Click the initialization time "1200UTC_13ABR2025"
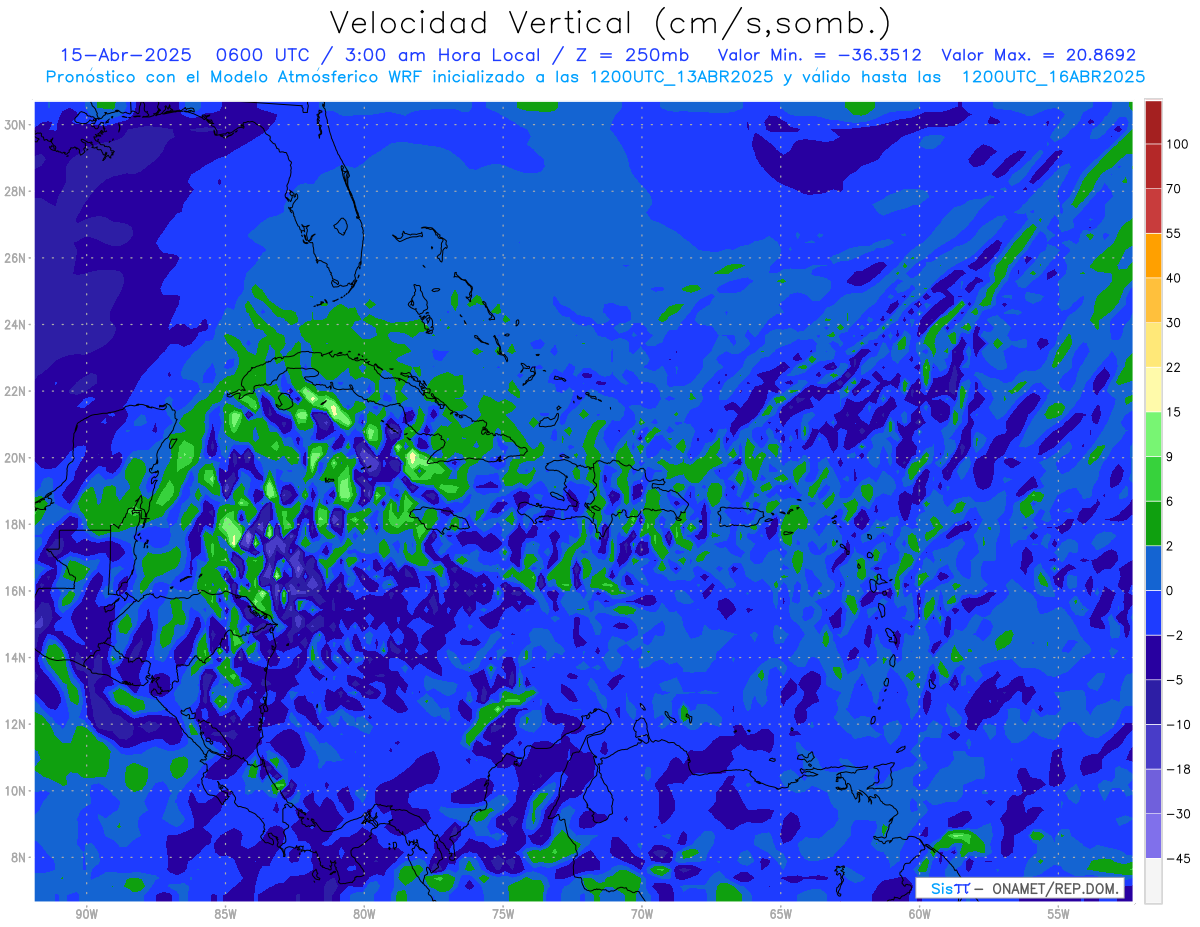This screenshot has height=927, width=1200. tap(682, 76)
